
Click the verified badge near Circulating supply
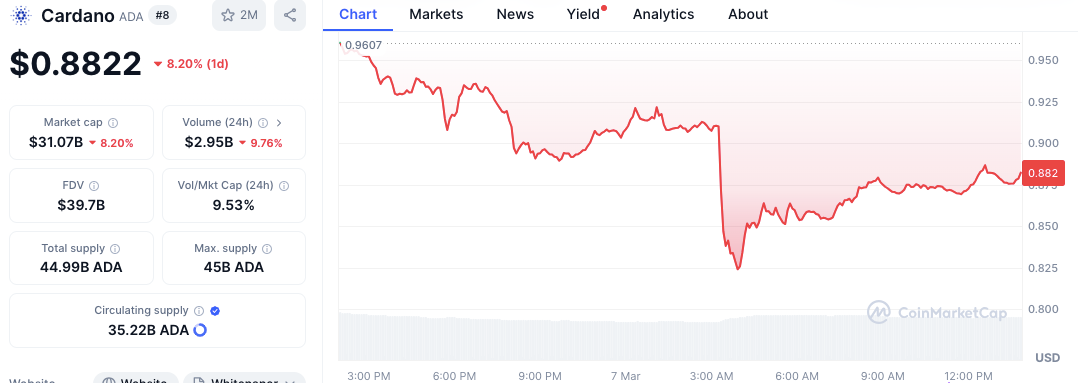point(215,311)
